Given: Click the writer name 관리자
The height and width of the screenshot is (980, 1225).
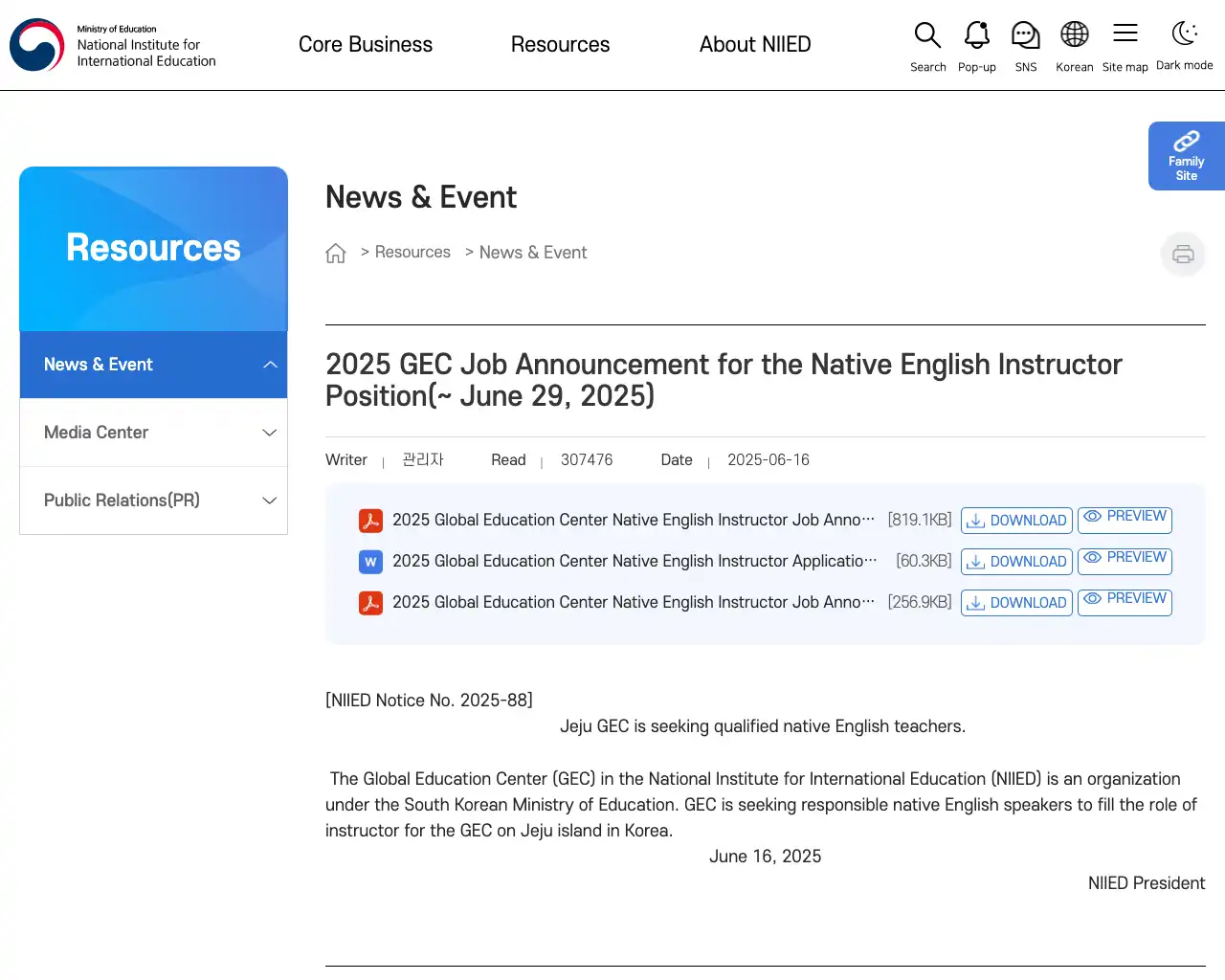Looking at the screenshot, I should click(423, 460).
